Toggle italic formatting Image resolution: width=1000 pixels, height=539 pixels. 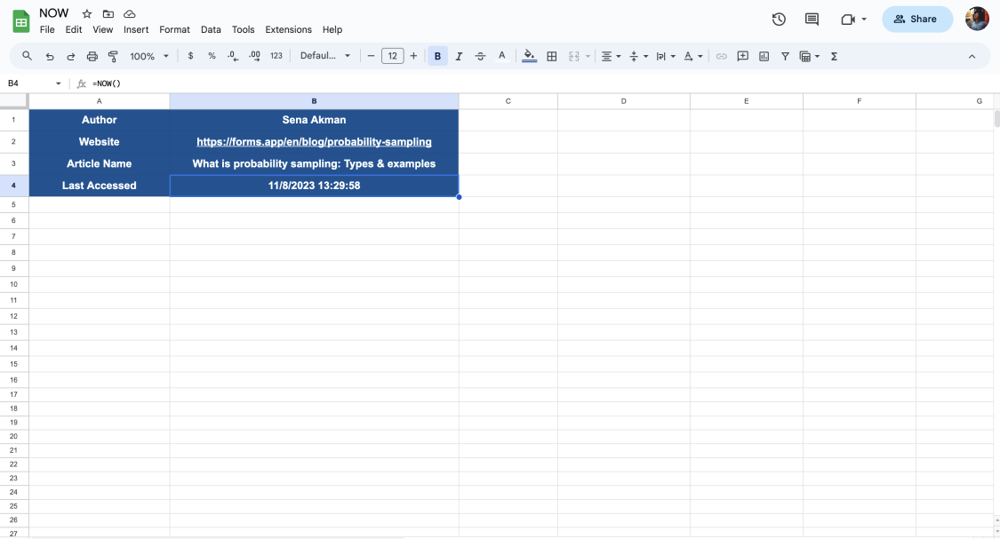coord(459,57)
